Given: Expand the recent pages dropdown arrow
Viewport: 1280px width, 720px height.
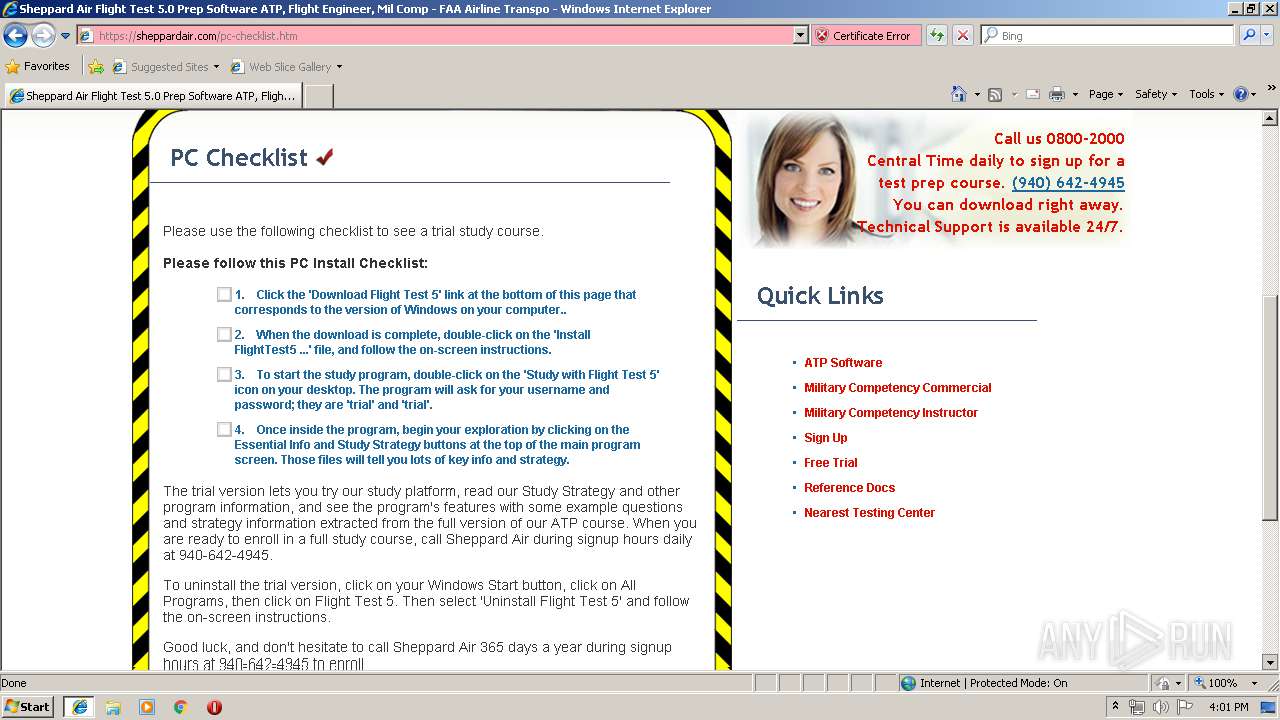Looking at the screenshot, I should coord(65,36).
